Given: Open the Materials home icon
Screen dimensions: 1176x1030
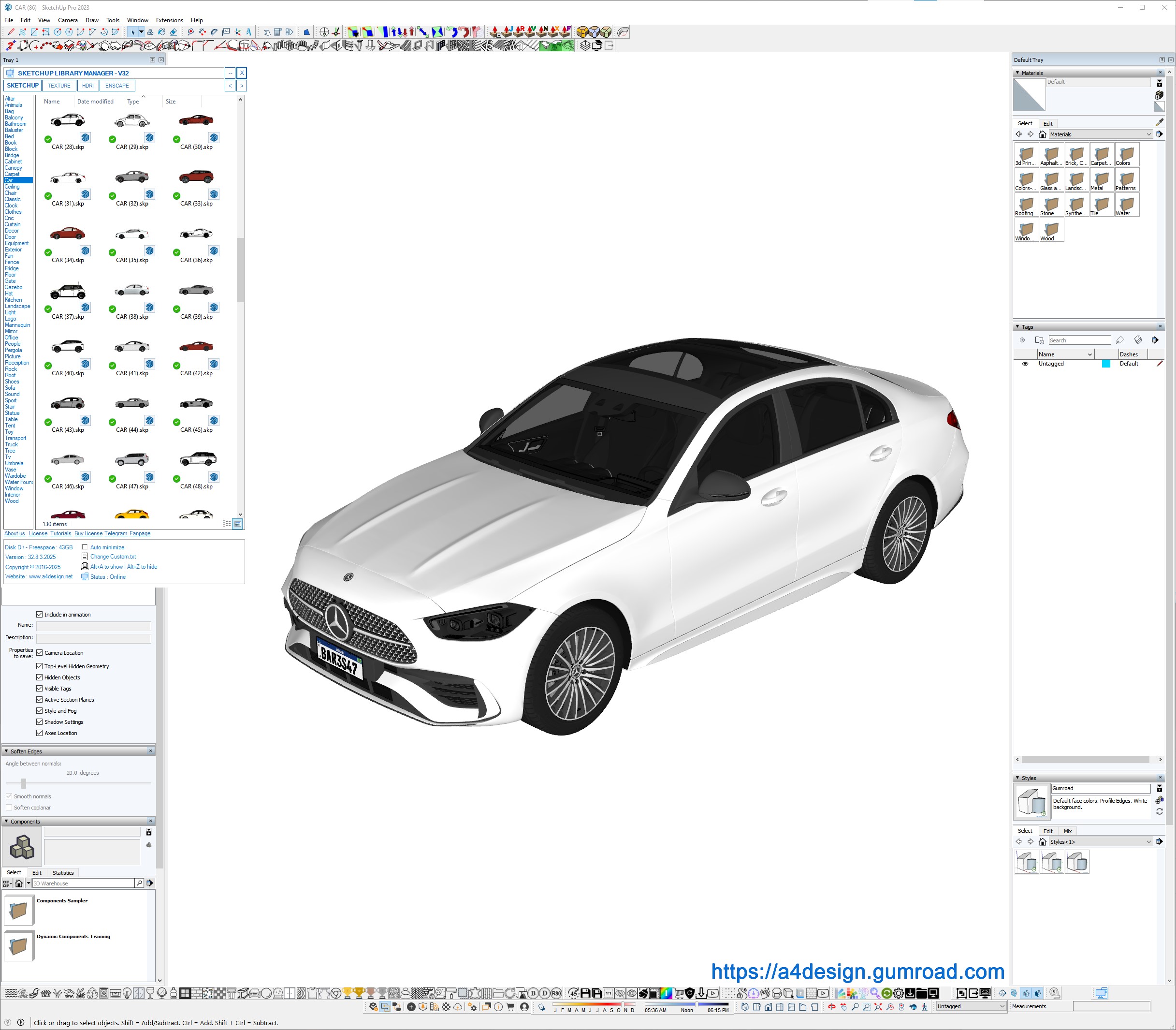Looking at the screenshot, I should point(1042,134).
